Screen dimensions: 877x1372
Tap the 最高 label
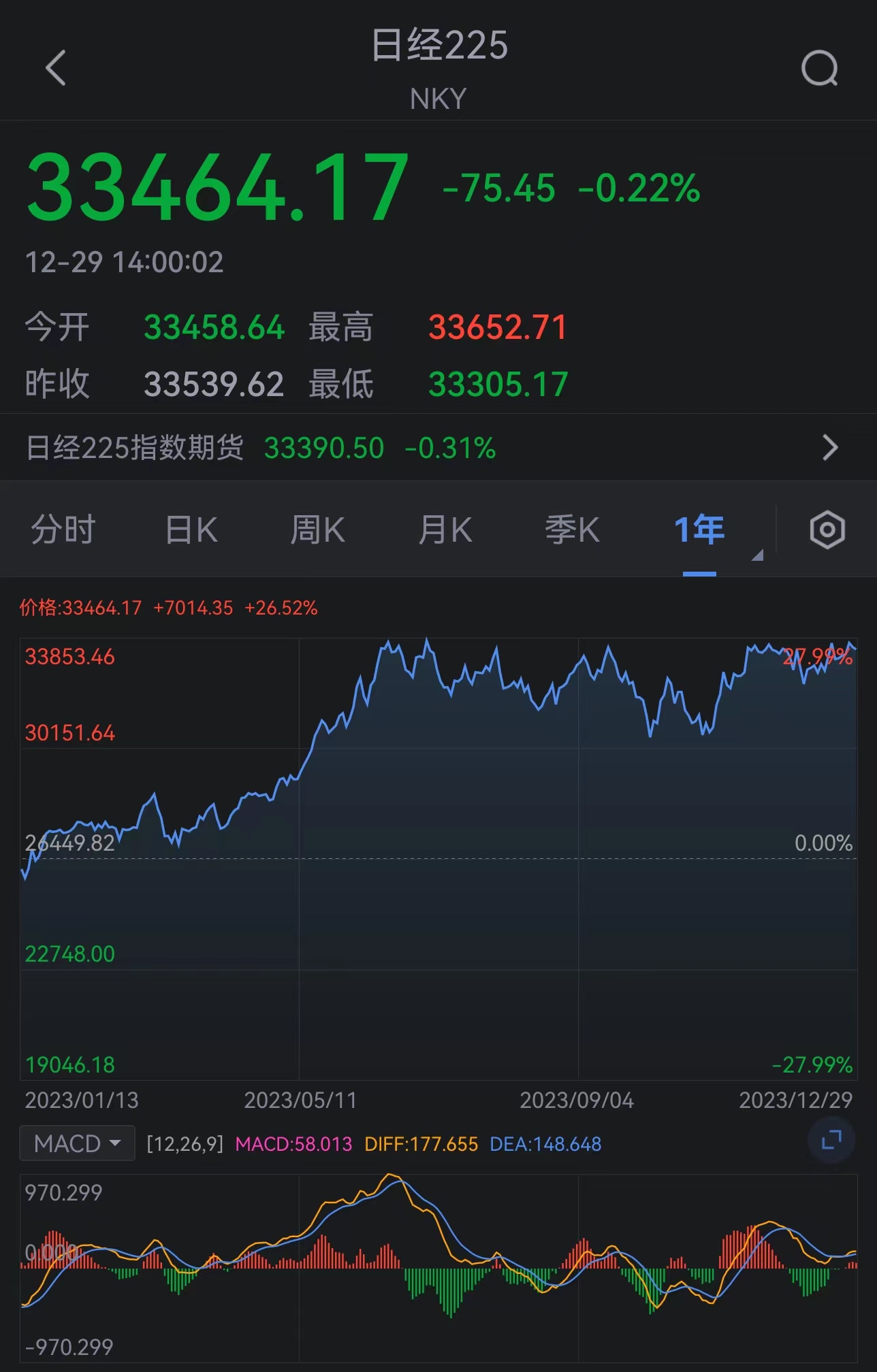(x=341, y=327)
